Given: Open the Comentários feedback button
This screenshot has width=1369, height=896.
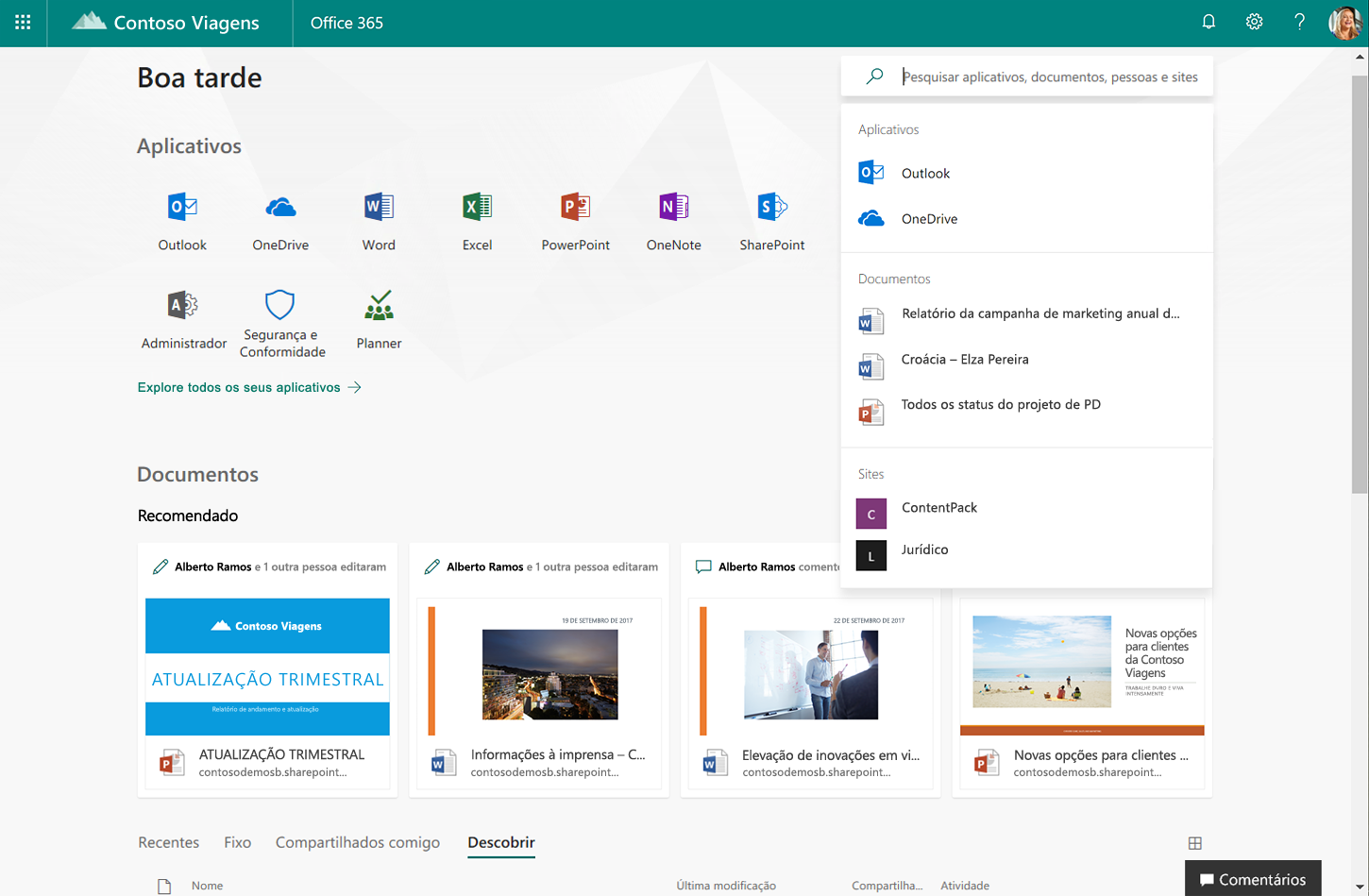Looking at the screenshot, I should [x=1253, y=879].
